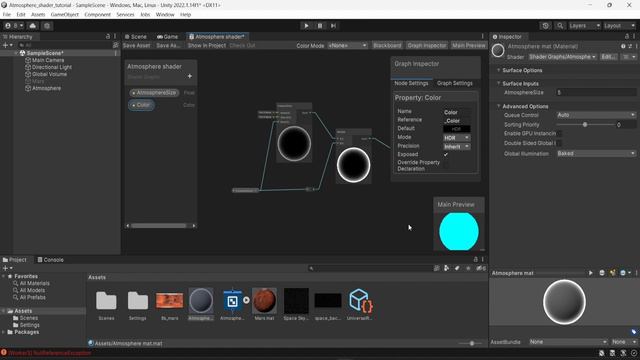The height and width of the screenshot is (360, 640).
Task: Toggle Override Property Declaration checkbox
Action: tap(446, 165)
